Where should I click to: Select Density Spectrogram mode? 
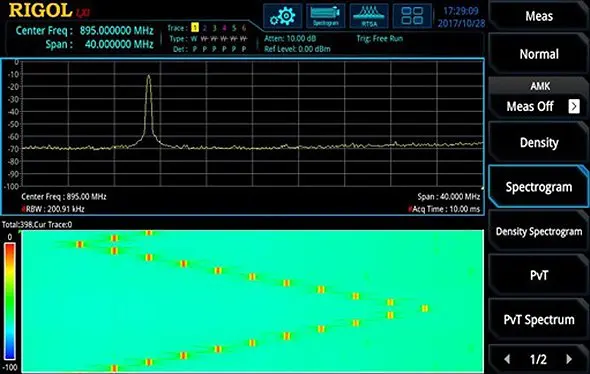click(x=539, y=231)
